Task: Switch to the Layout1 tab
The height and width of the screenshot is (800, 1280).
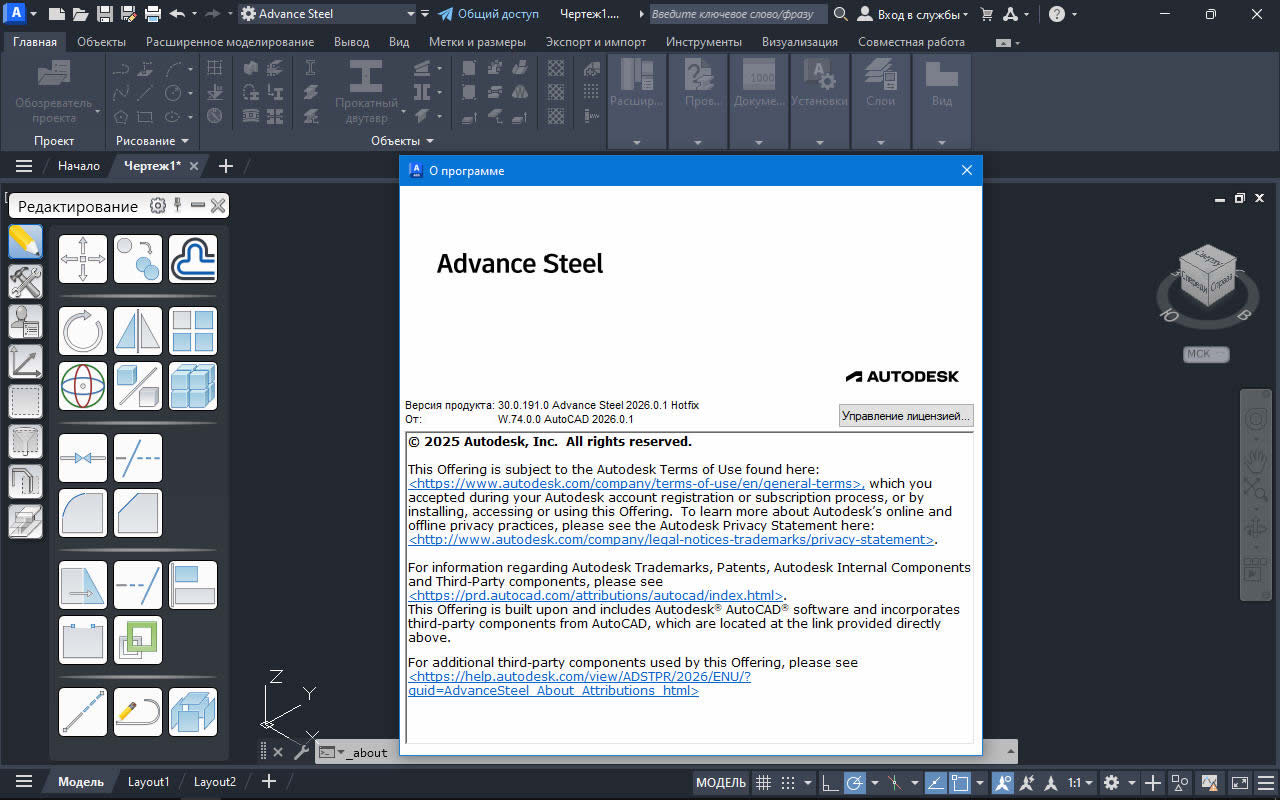Action: [x=148, y=782]
